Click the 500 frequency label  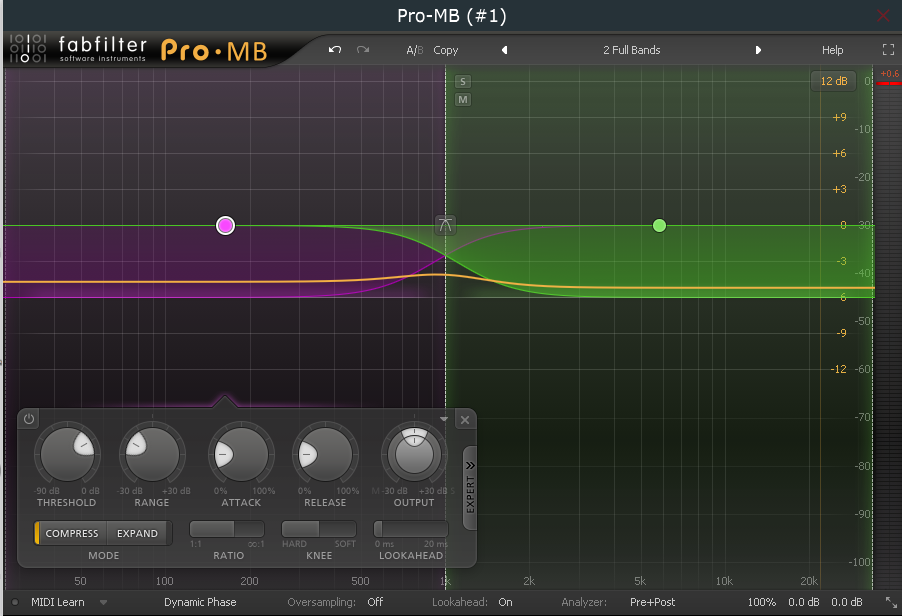point(360,581)
